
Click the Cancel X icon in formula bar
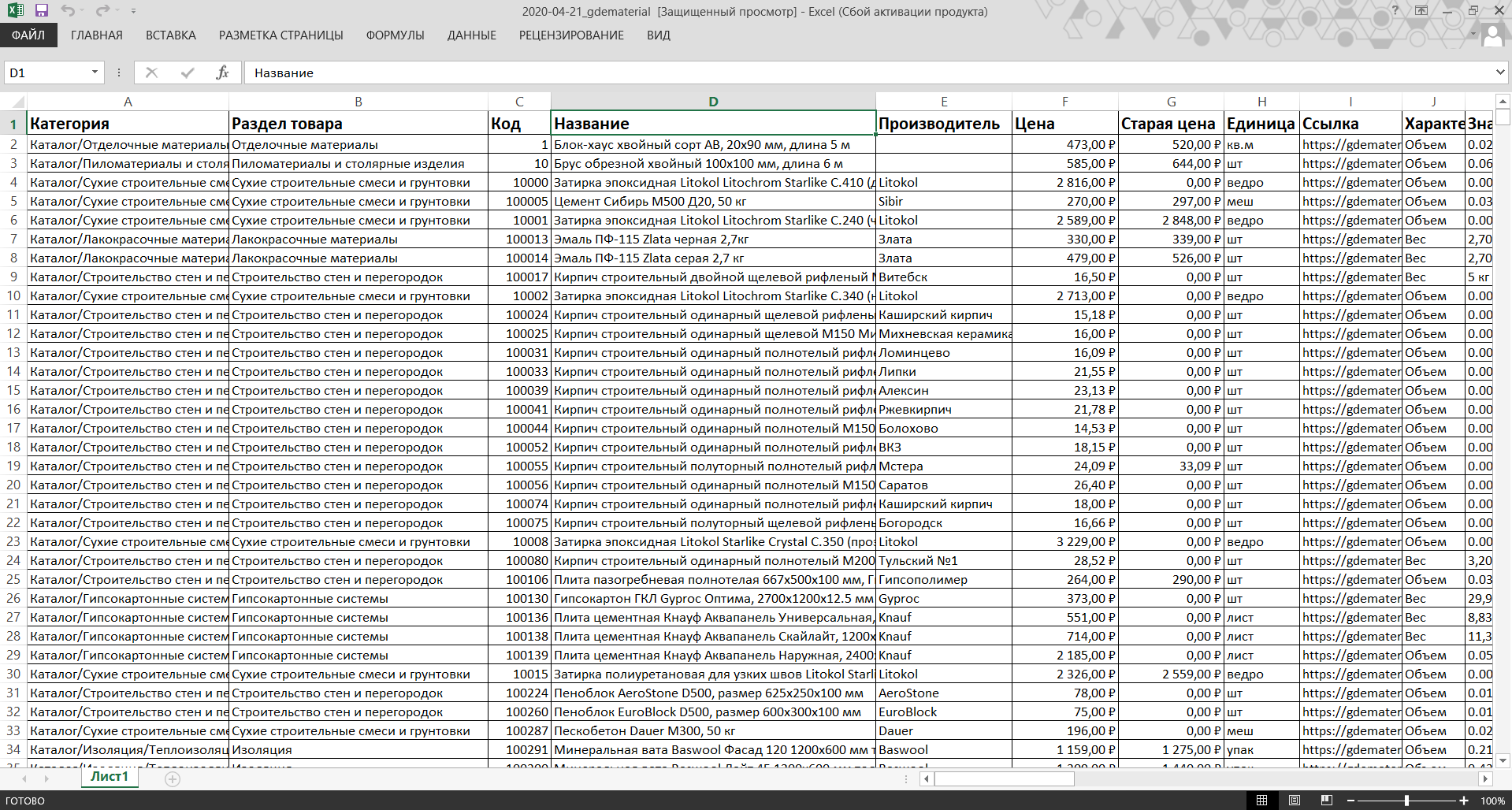point(152,72)
